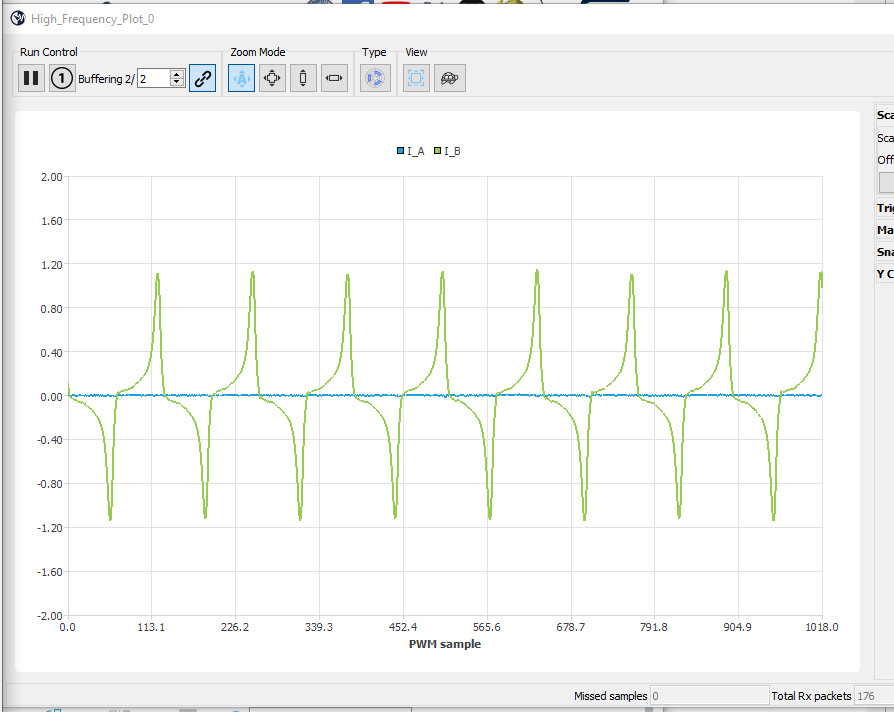The height and width of the screenshot is (712, 894).
Task: Toggle the chain-link button in Run Control
Action: pyautogui.click(x=203, y=78)
